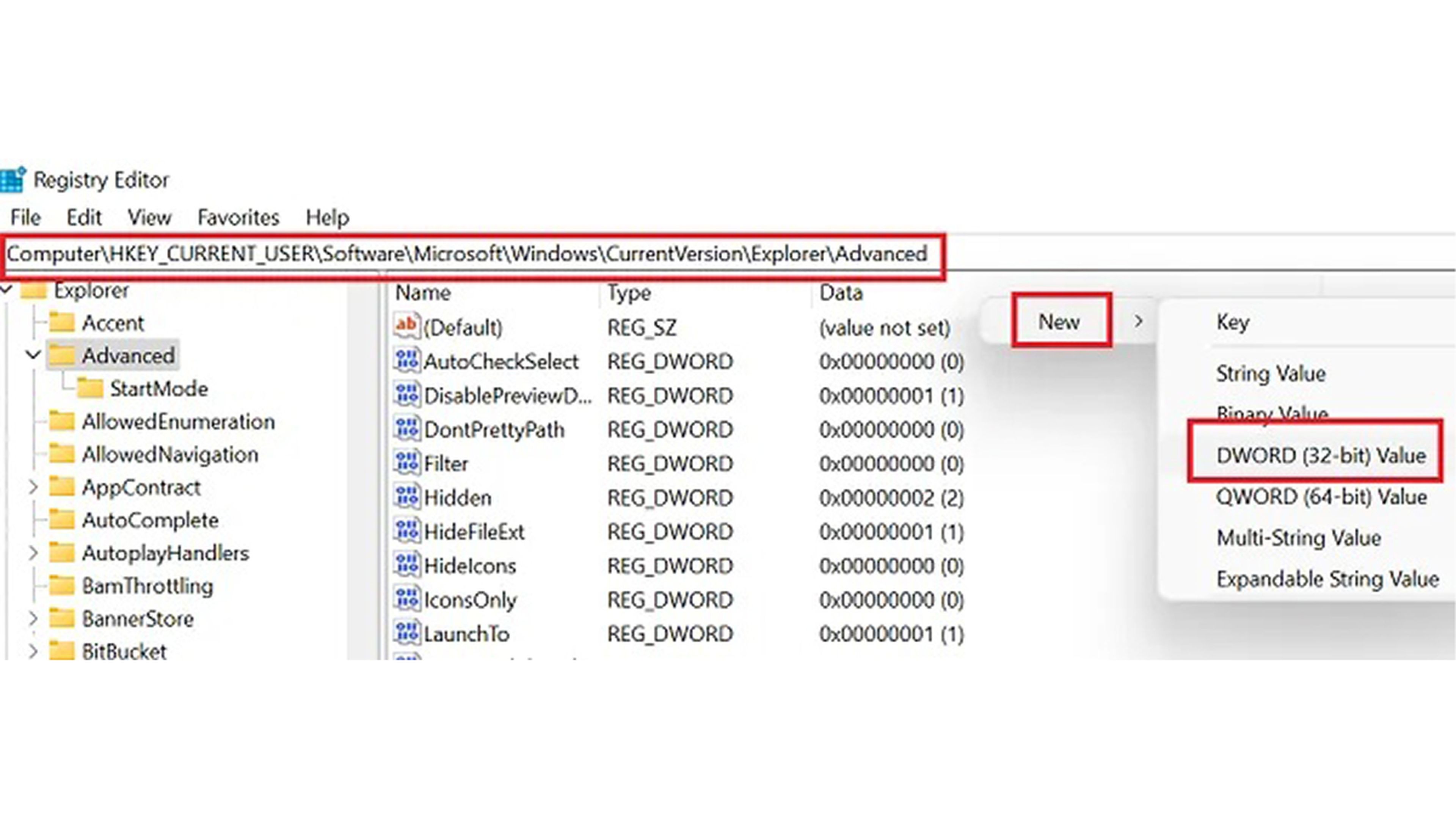
Task: Click the HideFileExt value icon
Action: 406,531
